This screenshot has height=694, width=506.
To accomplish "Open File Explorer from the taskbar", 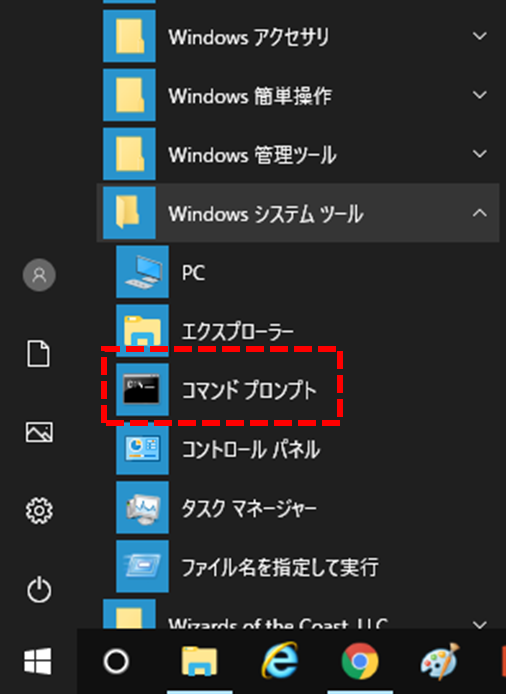I will click(200, 661).
